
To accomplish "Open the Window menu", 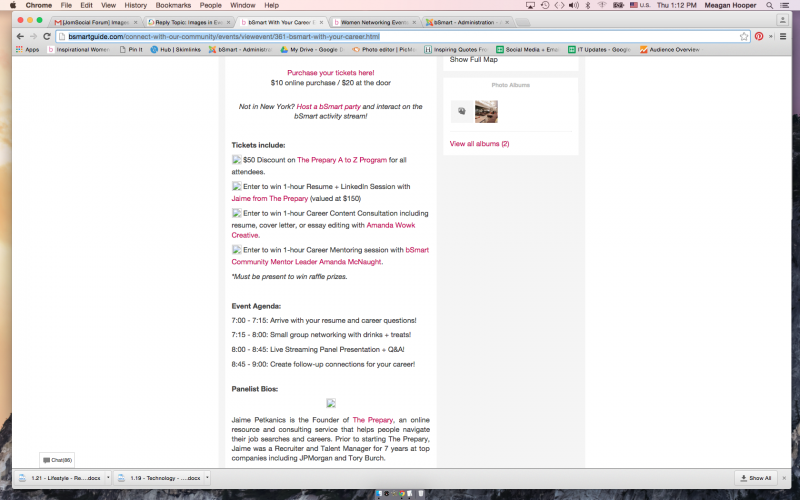I will (x=242, y=5).
